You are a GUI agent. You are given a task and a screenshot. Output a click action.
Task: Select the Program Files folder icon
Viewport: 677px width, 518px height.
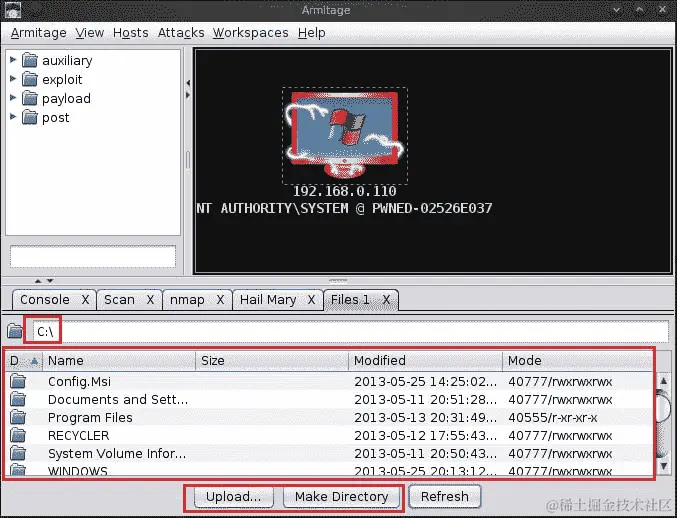(x=18, y=418)
